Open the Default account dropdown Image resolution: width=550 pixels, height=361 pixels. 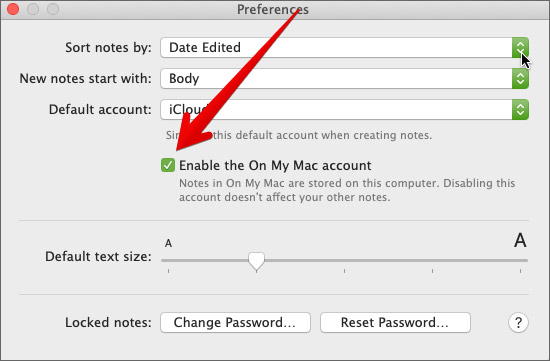pos(344,109)
